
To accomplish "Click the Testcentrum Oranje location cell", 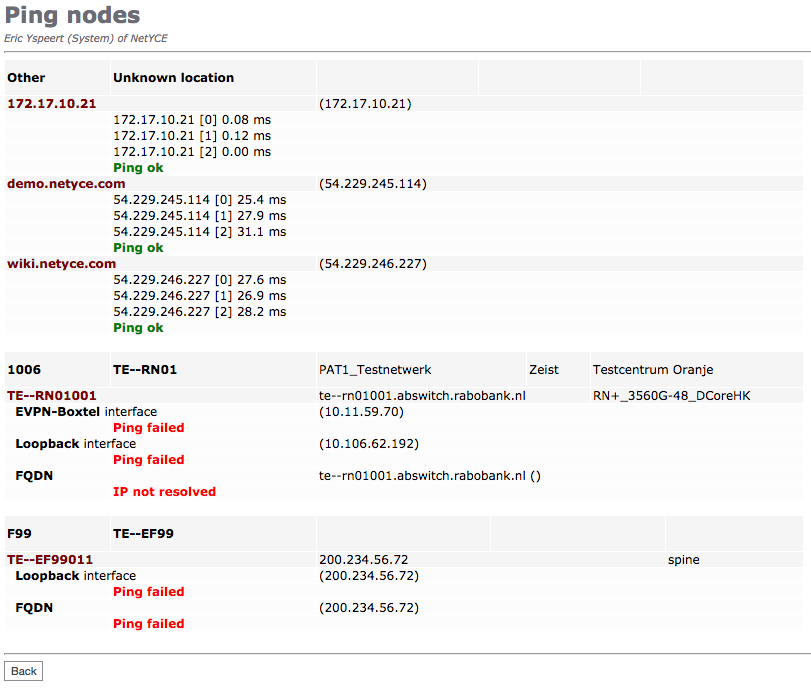I will (653, 370).
